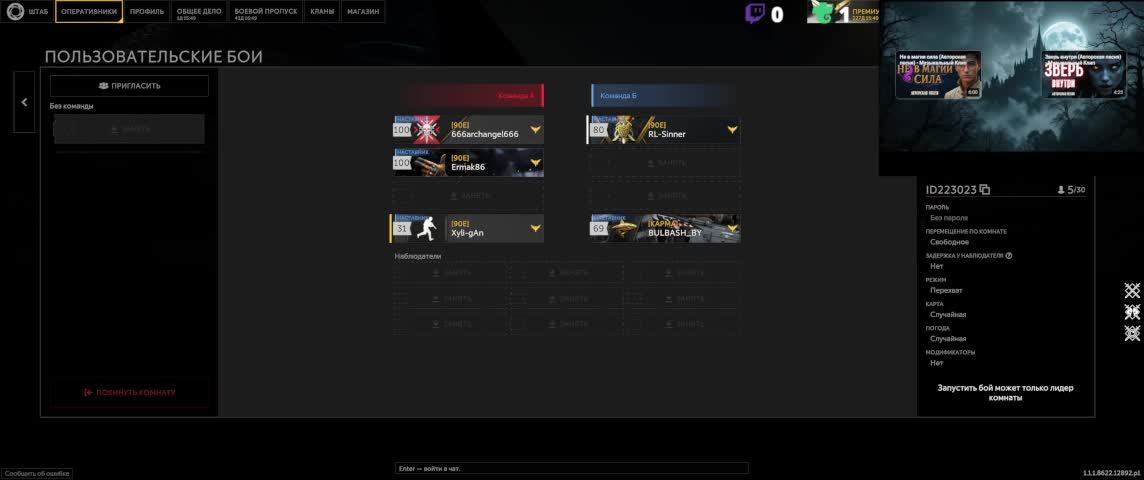Click the chat input field at the bottom

point(571,468)
